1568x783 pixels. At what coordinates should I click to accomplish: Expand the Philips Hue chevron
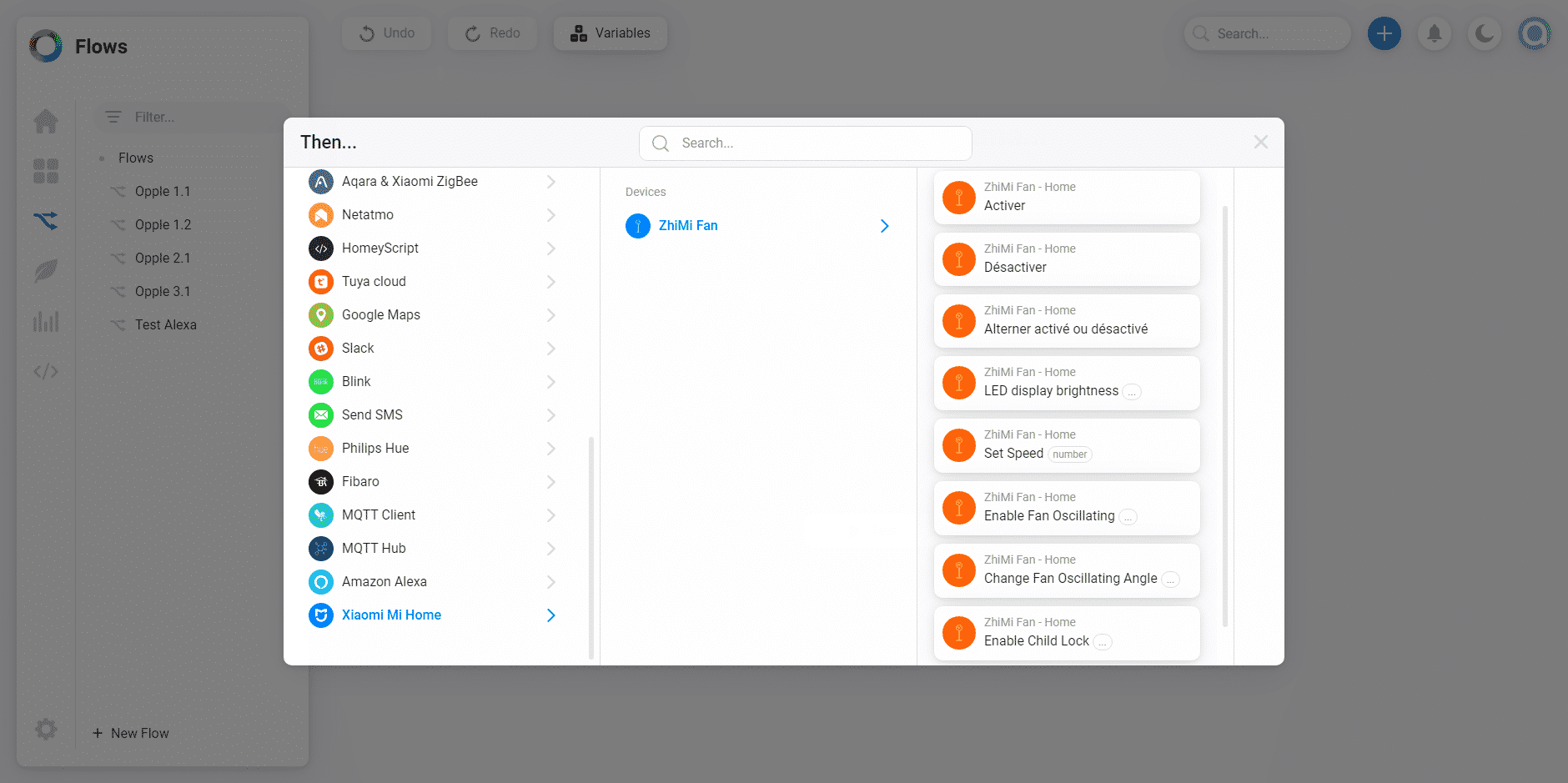pos(551,449)
